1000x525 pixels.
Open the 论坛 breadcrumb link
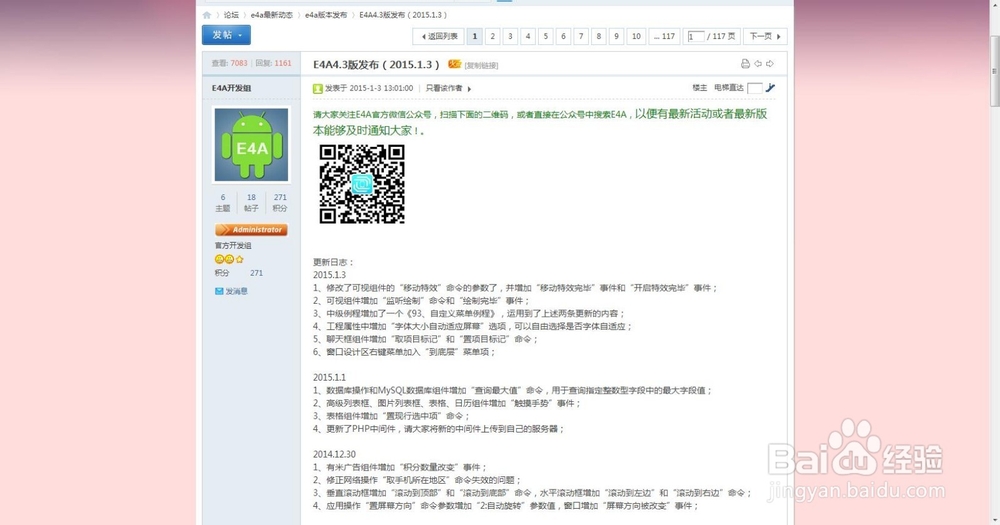click(231, 15)
